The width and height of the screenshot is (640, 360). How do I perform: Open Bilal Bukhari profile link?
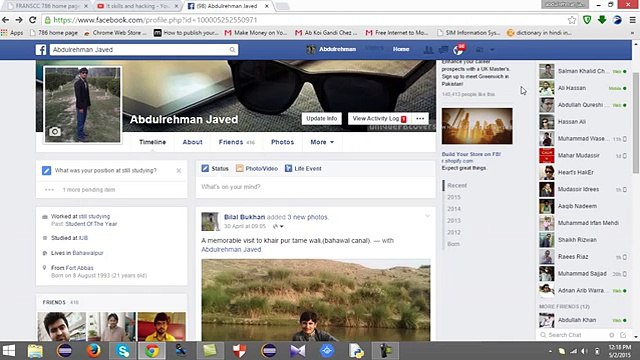pos(244,217)
